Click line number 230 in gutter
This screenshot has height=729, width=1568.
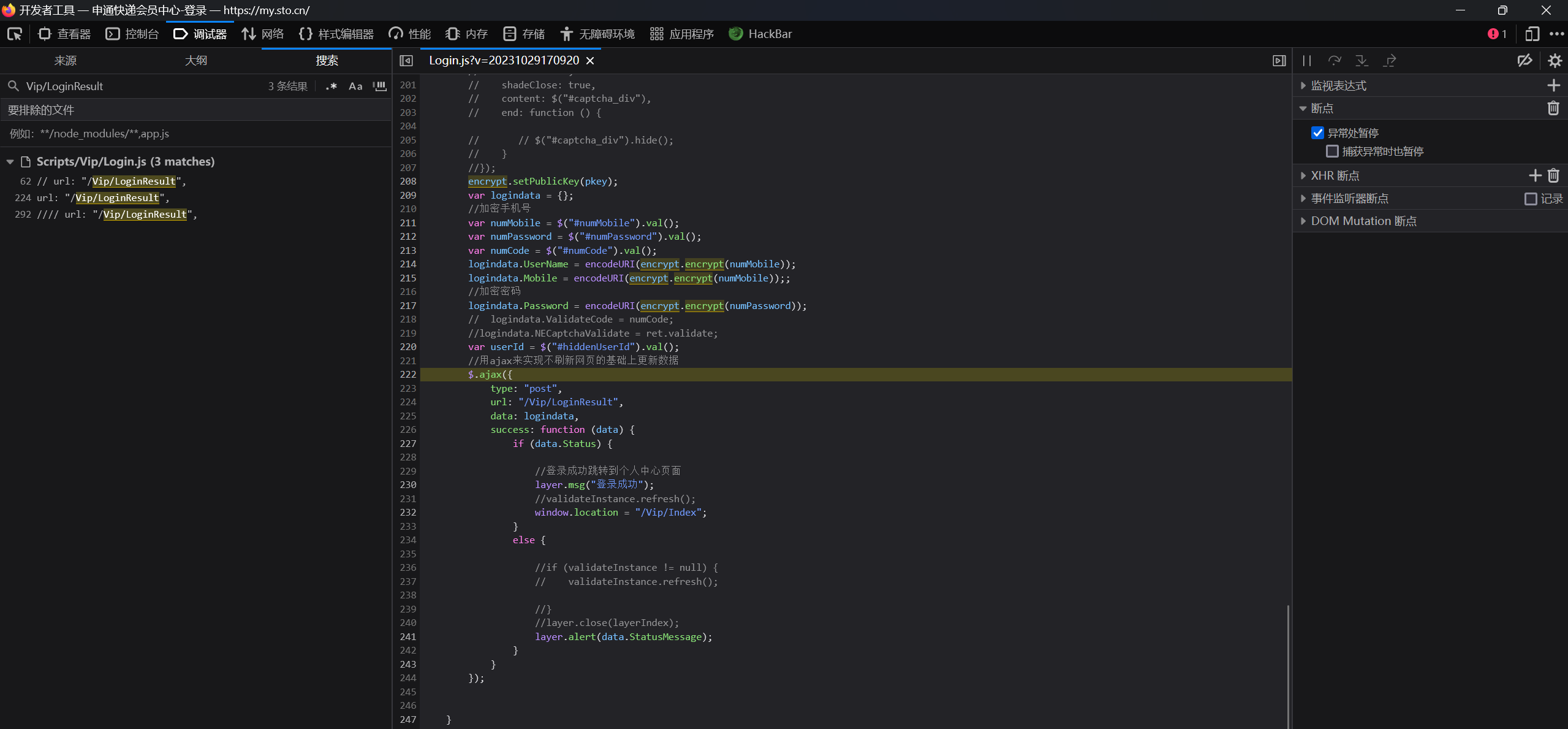coord(408,485)
